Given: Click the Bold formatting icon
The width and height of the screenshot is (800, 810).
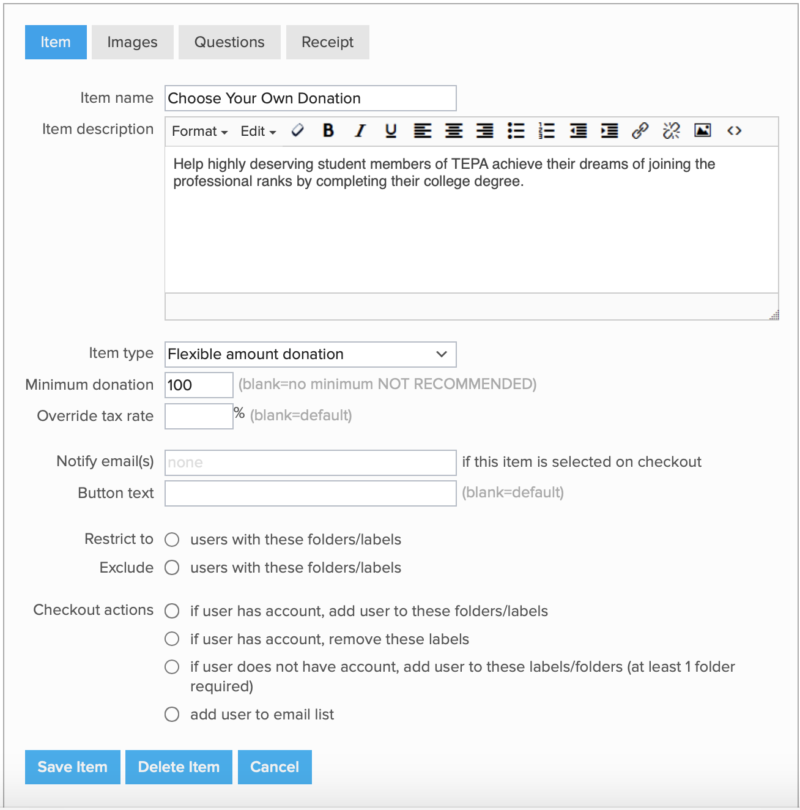Looking at the screenshot, I should [328, 131].
